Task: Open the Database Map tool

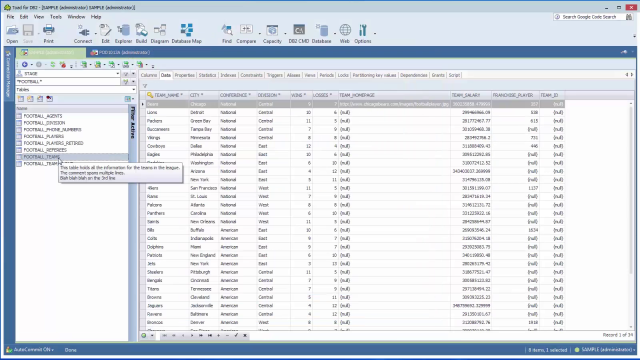Action: pos(187,33)
